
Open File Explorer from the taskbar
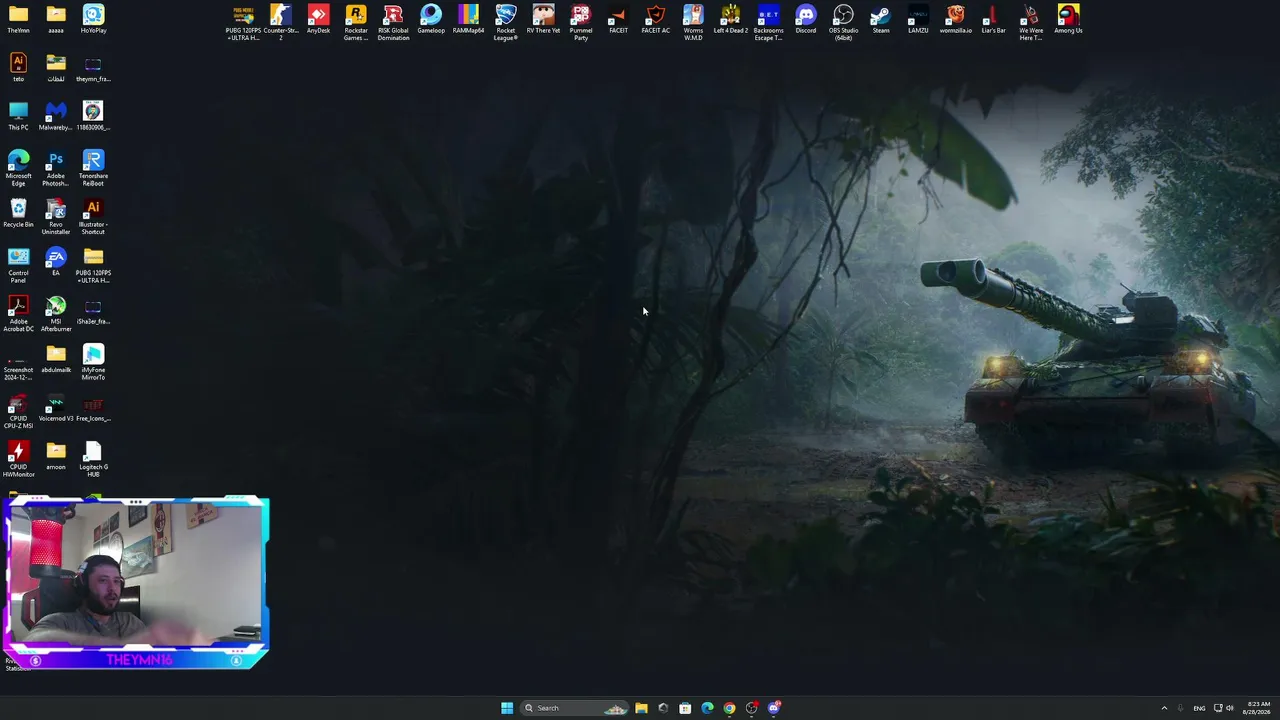pyautogui.click(x=641, y=708)
